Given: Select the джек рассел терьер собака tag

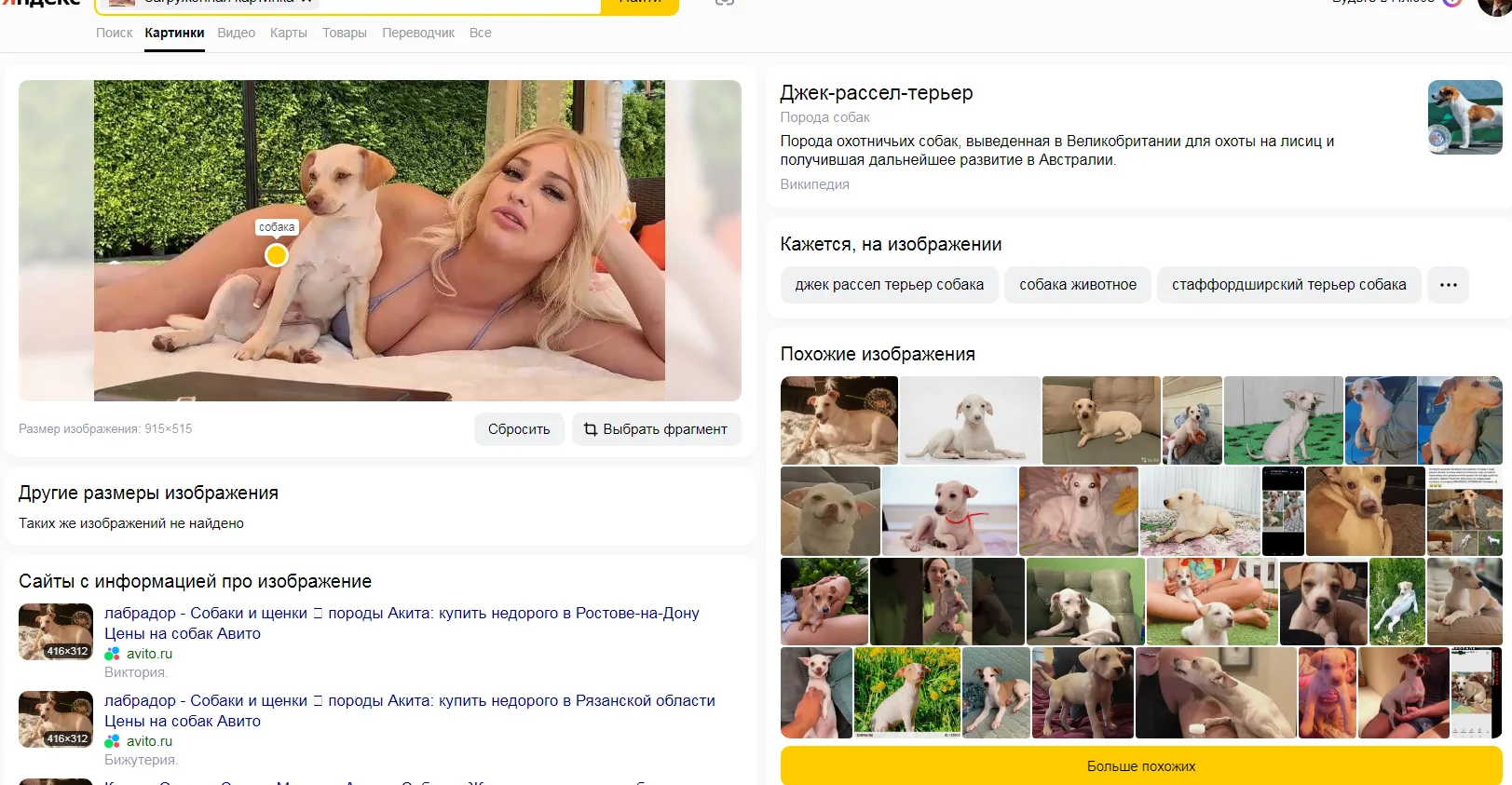Looking at the screenshot, I should (890, 285).
